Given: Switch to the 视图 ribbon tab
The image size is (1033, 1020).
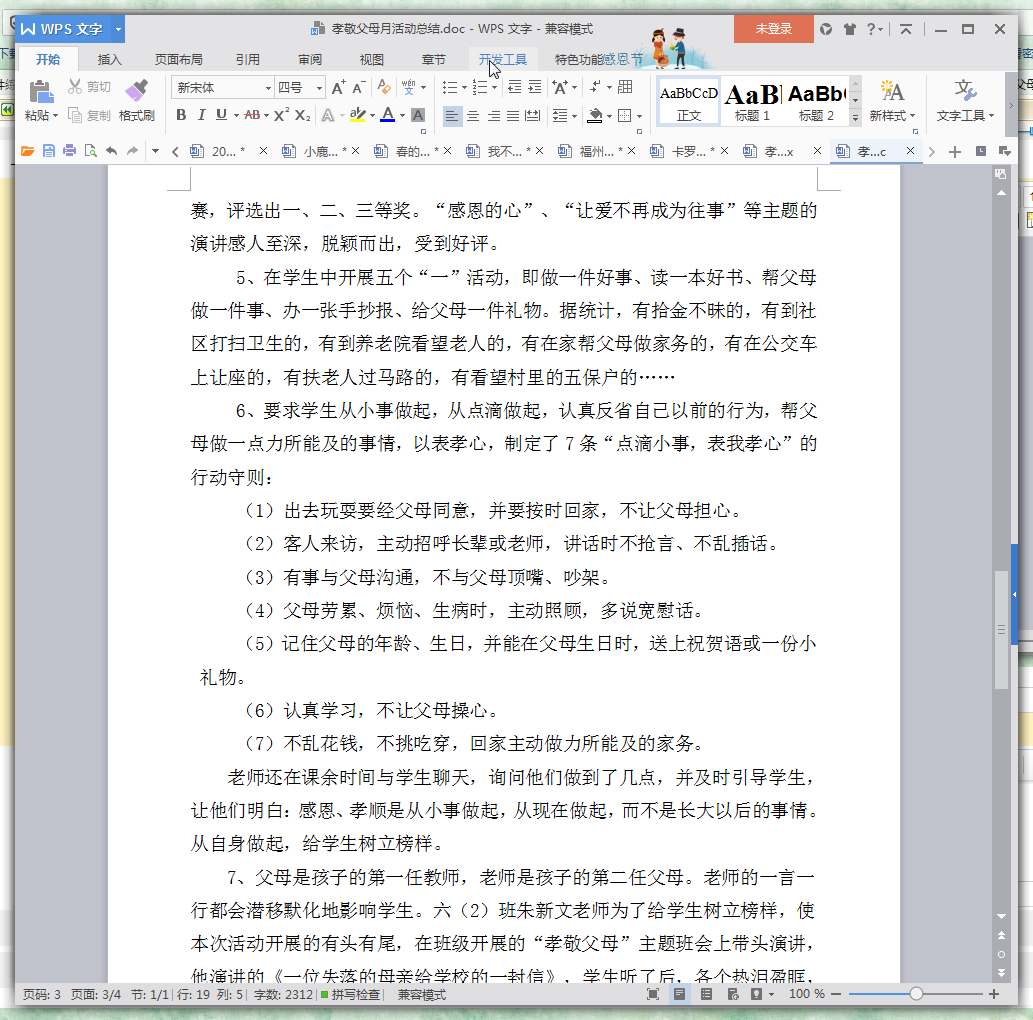Looking at the screenshot, I should (372, 59).
